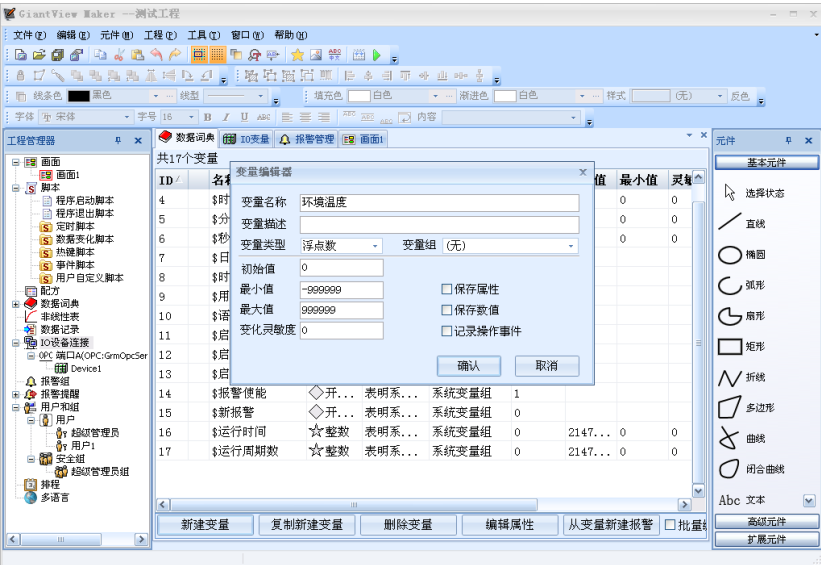This screenshot has width=821, height=565.
Task: Select the 扇形 sector tool
Action: coord(742,316)
